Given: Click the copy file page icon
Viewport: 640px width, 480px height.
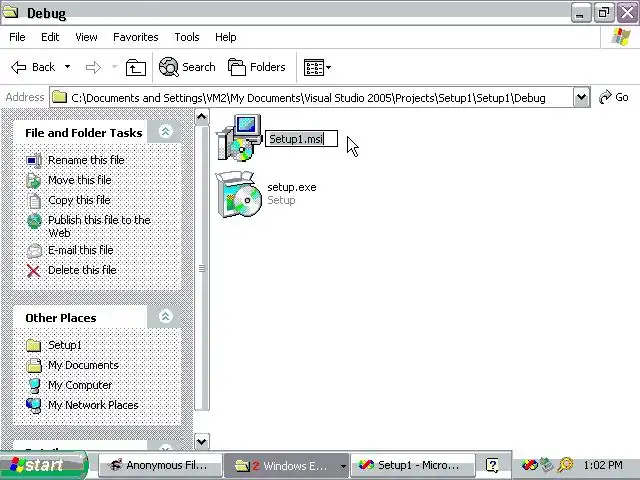Looking at the screenshot, I should [x=34, y=200].
